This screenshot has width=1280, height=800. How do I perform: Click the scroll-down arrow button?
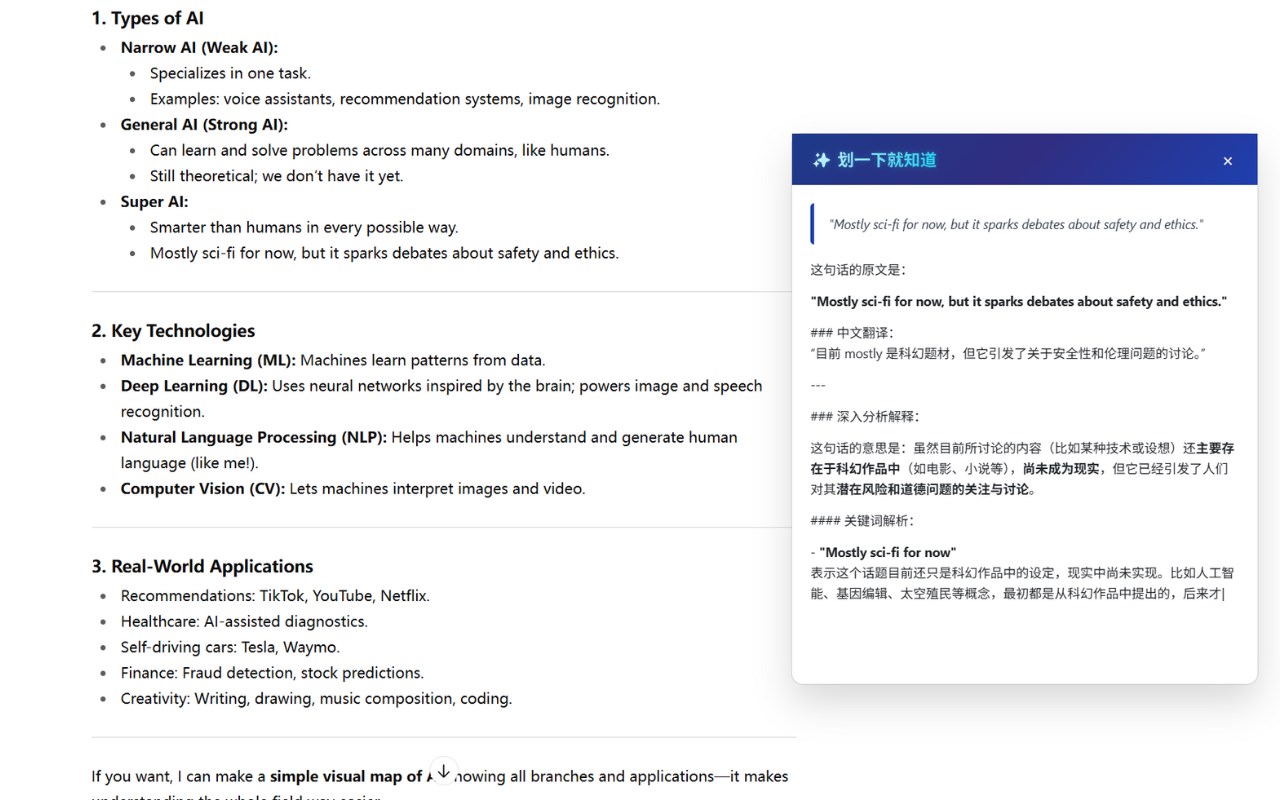tap(443, 772)
